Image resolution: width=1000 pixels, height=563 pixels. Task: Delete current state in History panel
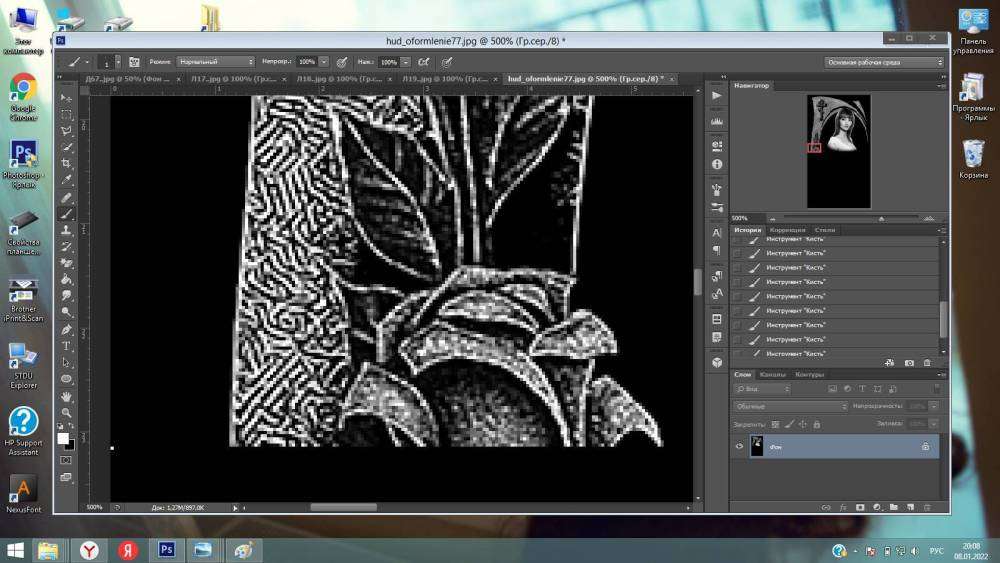coord(927,362)
